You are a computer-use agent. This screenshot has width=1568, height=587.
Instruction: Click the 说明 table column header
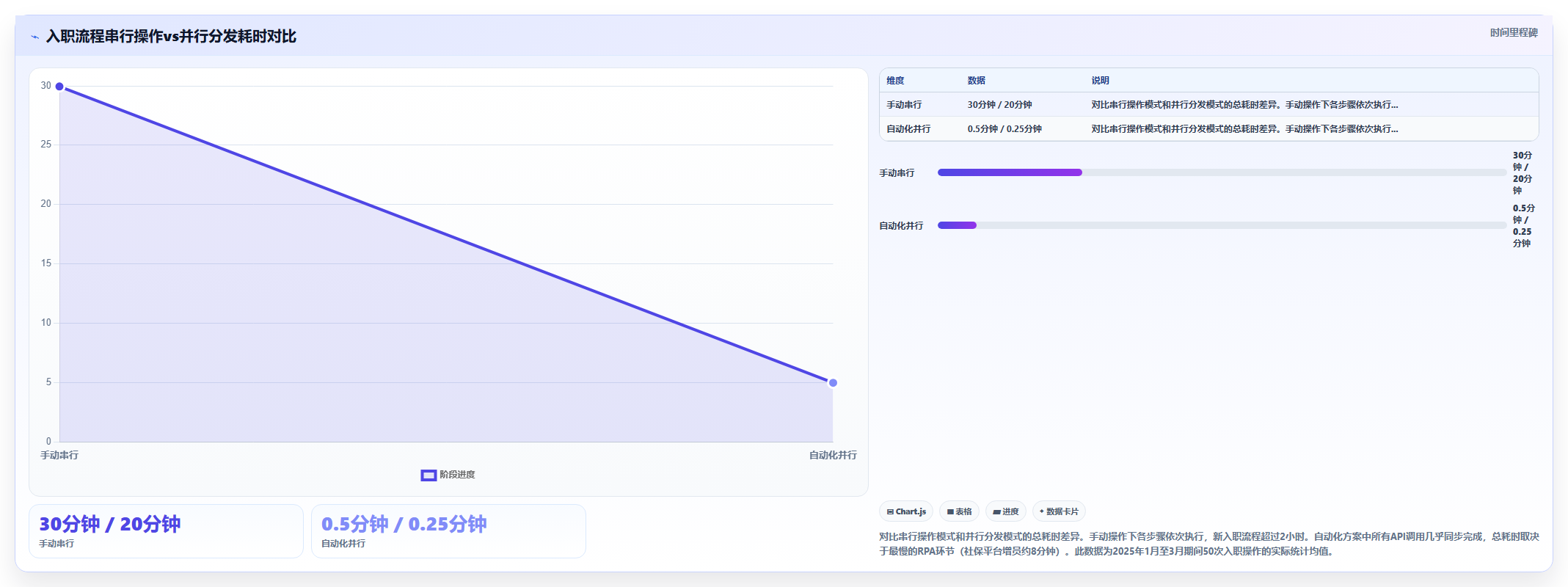(x=1100, y=81)
